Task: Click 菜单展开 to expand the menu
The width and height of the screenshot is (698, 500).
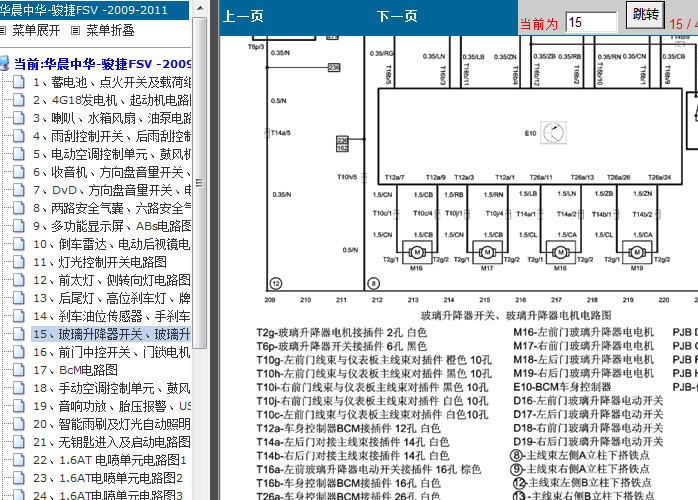Action: (x=36, y=30)
